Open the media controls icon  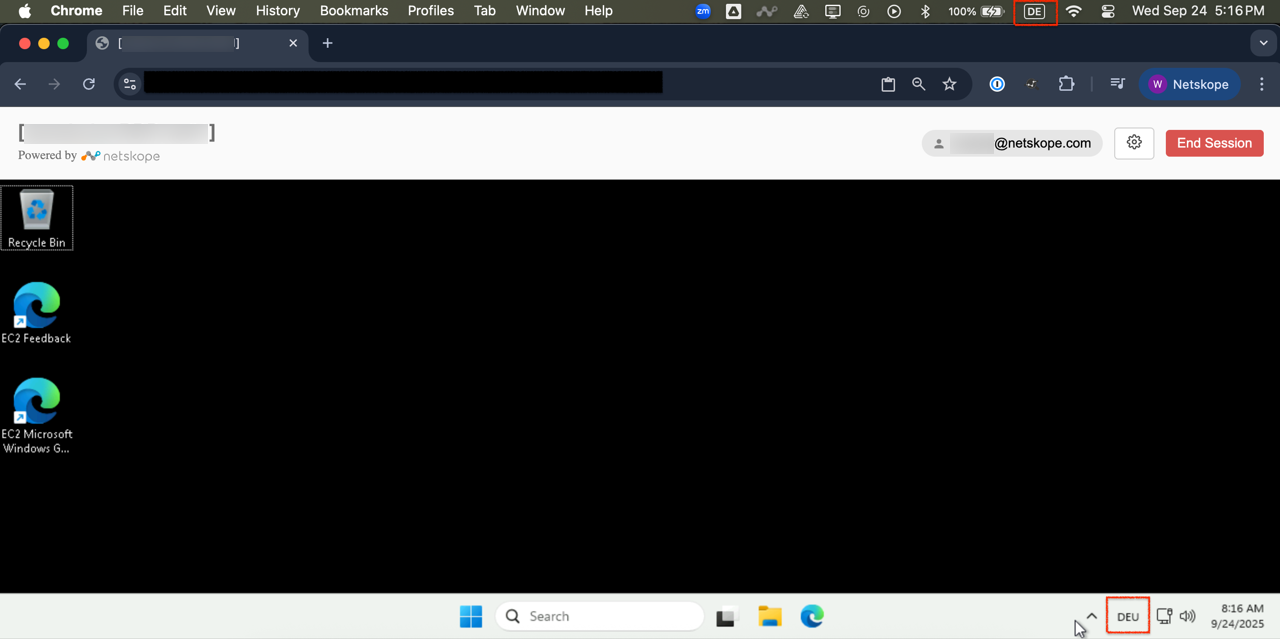tap(1118, 84)
